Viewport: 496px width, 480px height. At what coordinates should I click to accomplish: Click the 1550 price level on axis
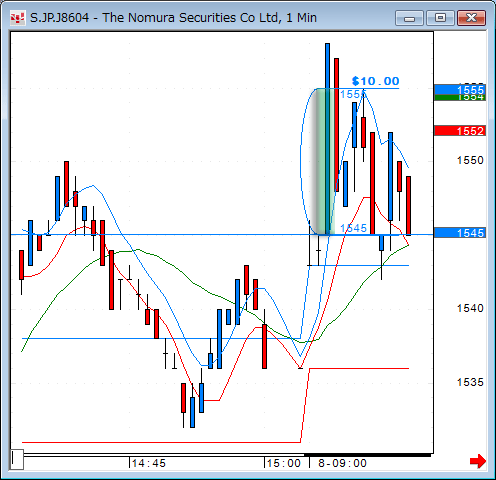[470, 160]
